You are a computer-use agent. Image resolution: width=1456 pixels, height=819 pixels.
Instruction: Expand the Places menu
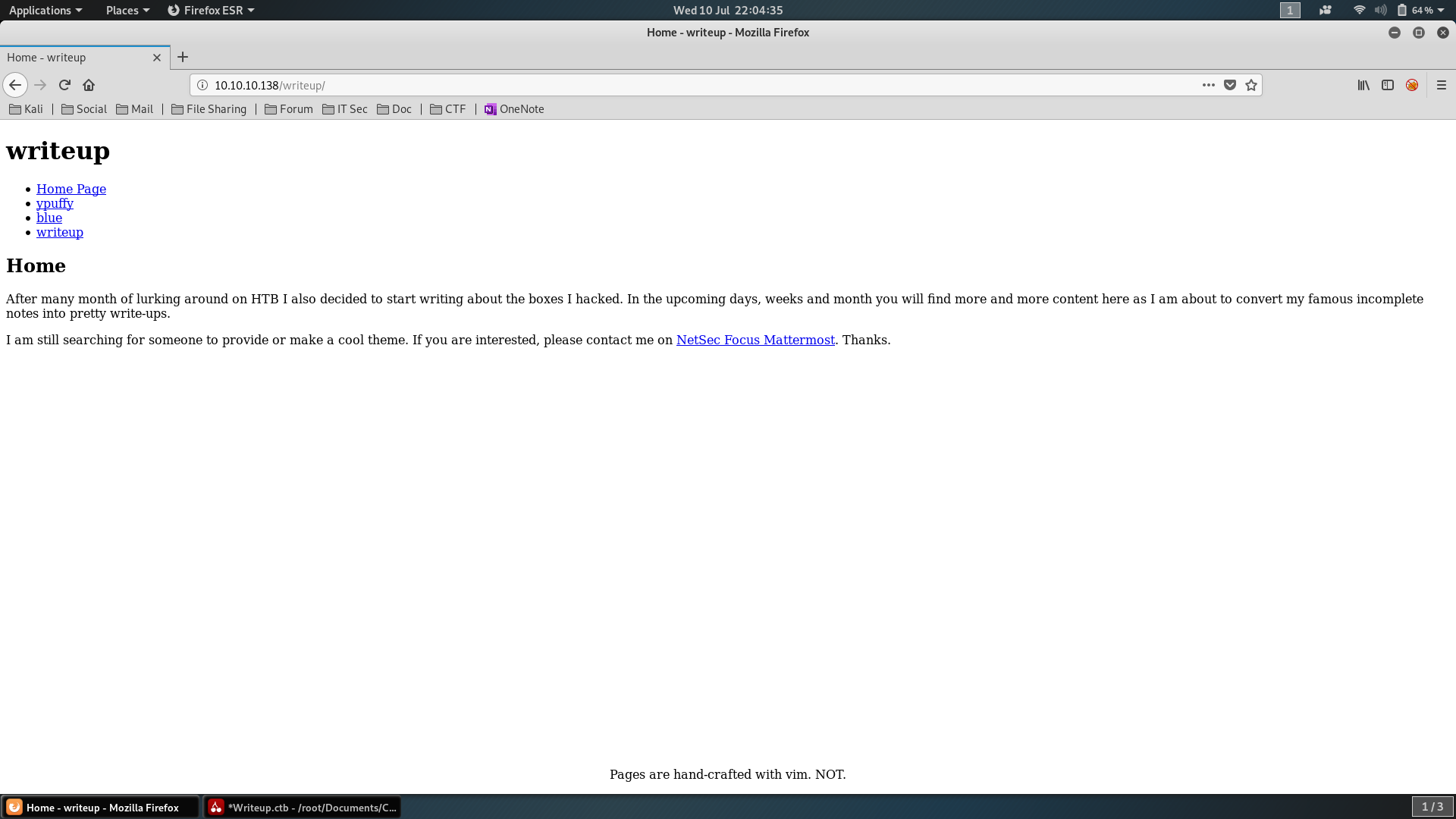pos(127,10)
